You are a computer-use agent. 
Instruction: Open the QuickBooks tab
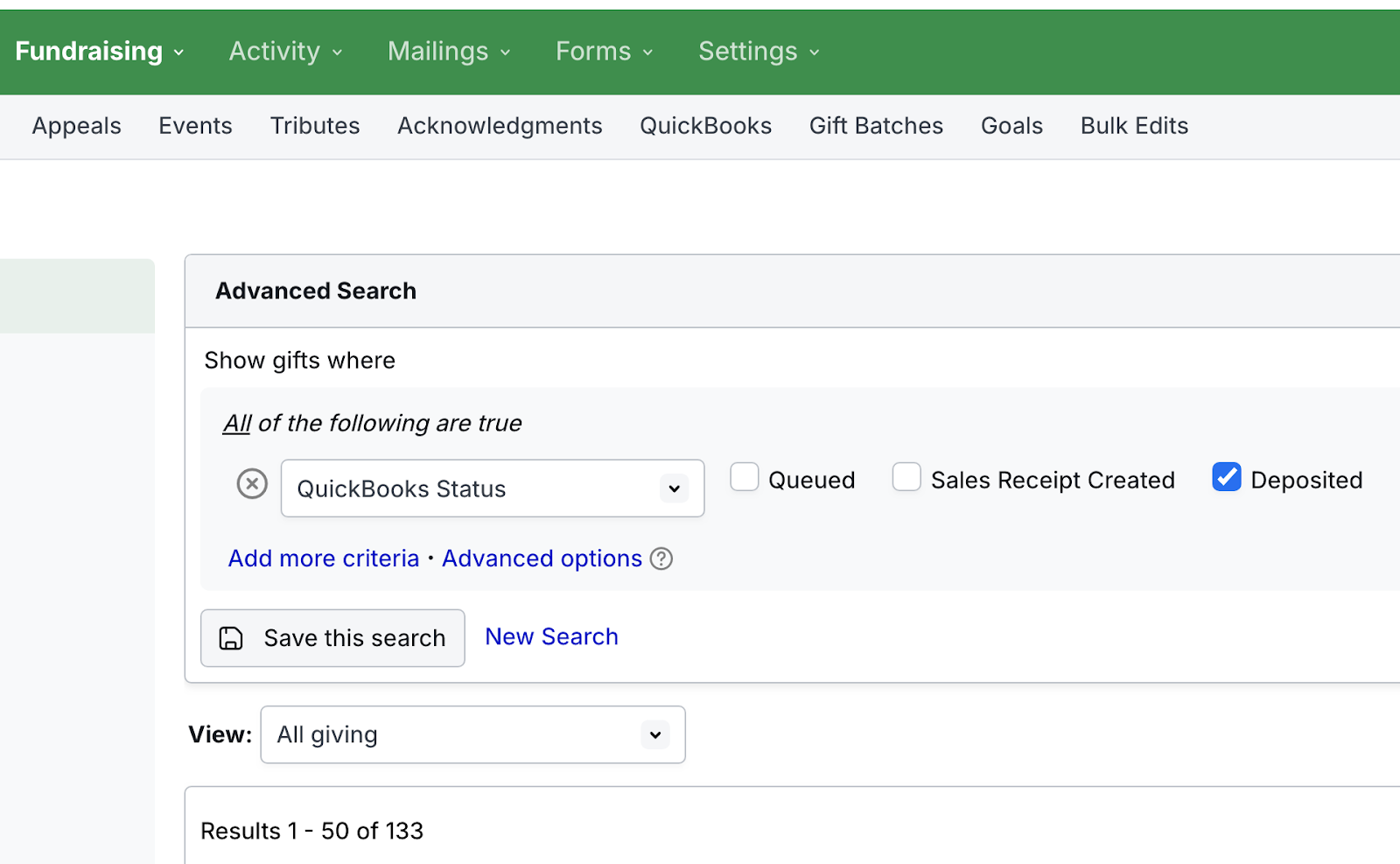706,126
